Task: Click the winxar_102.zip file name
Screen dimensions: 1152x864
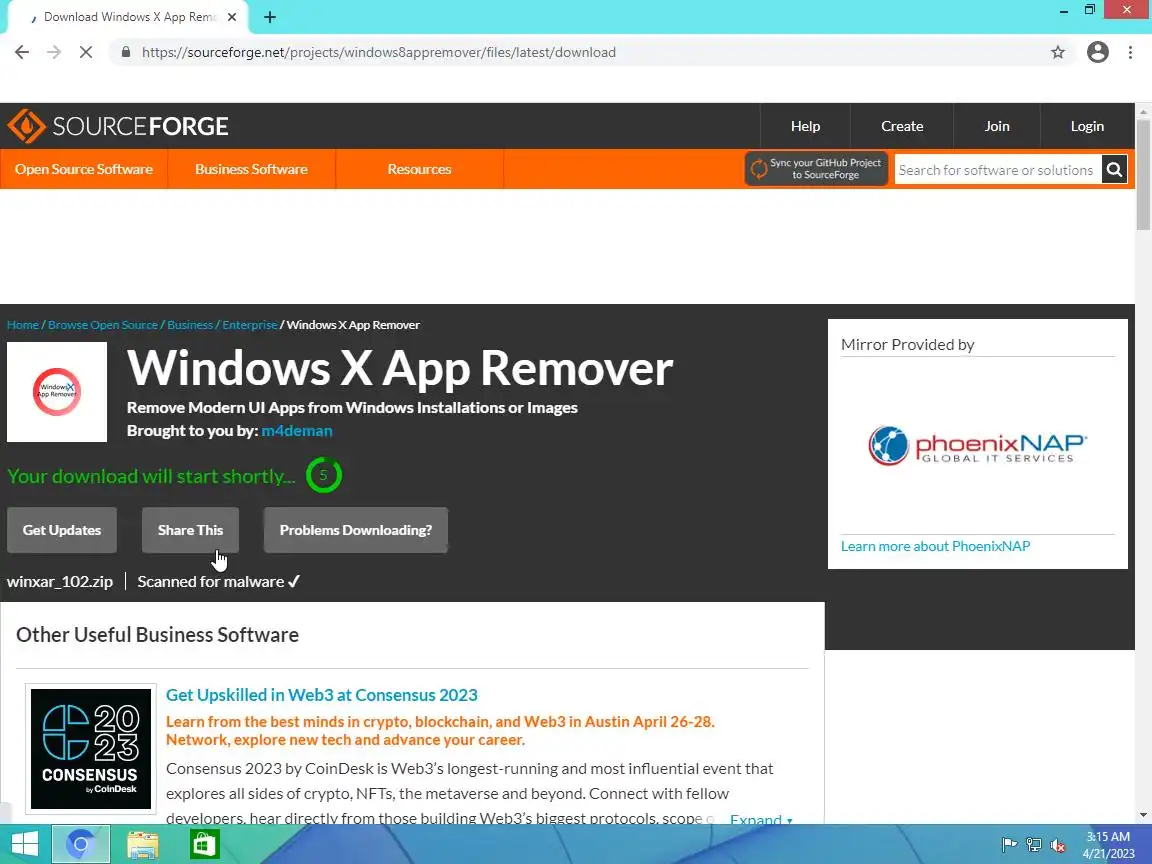Action: point(60,582)
